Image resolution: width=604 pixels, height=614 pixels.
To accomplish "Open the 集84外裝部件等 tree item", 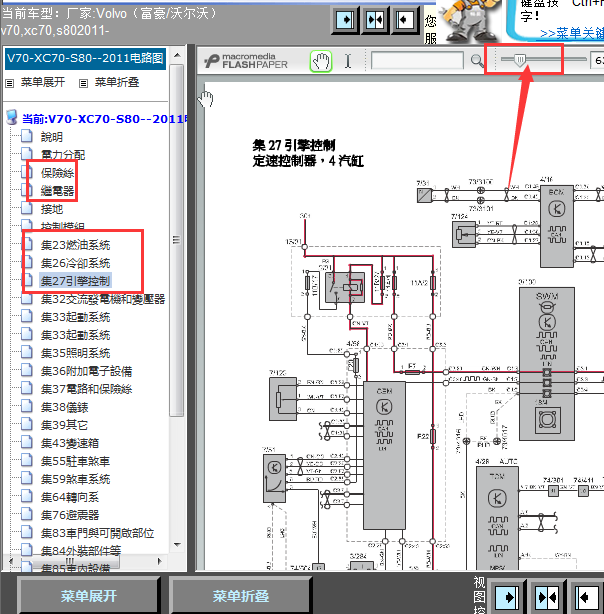I will (x=81, y=550).
